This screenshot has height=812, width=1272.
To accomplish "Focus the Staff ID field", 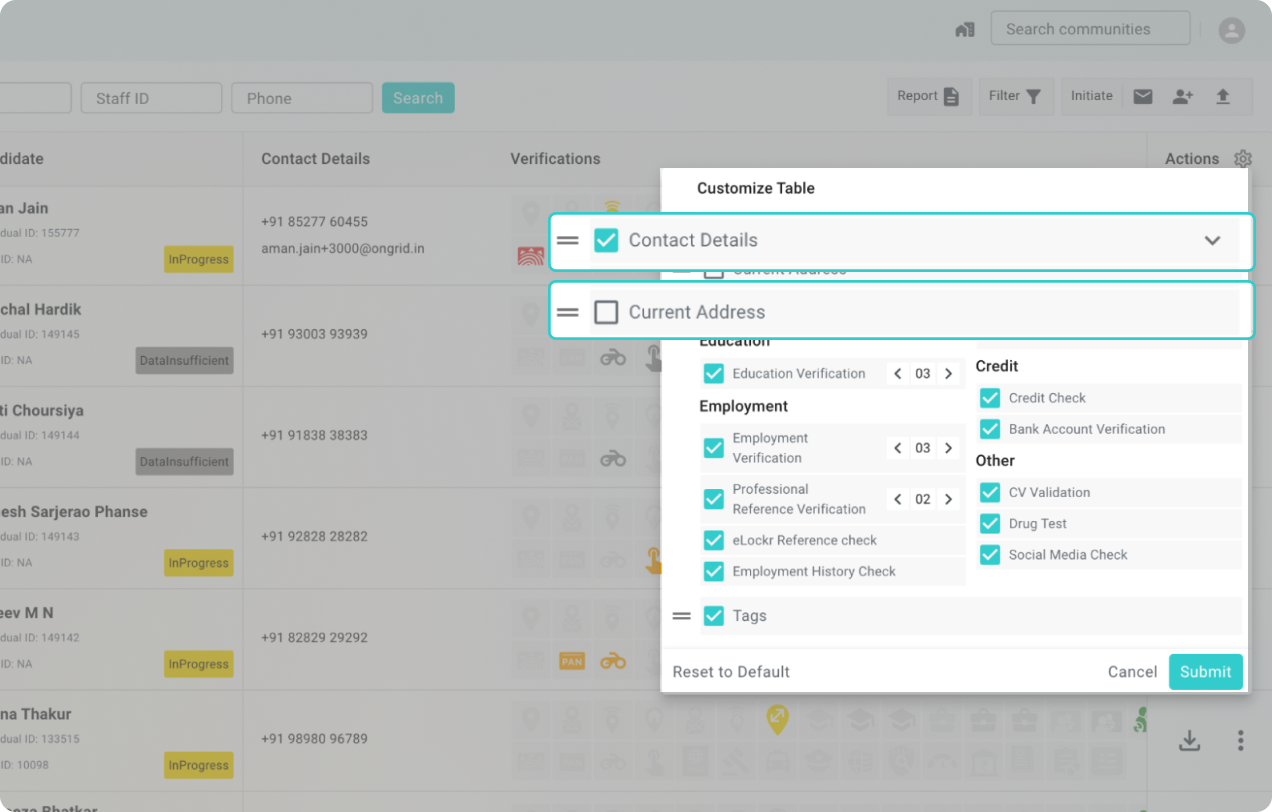I will click(x=151, y=98).
